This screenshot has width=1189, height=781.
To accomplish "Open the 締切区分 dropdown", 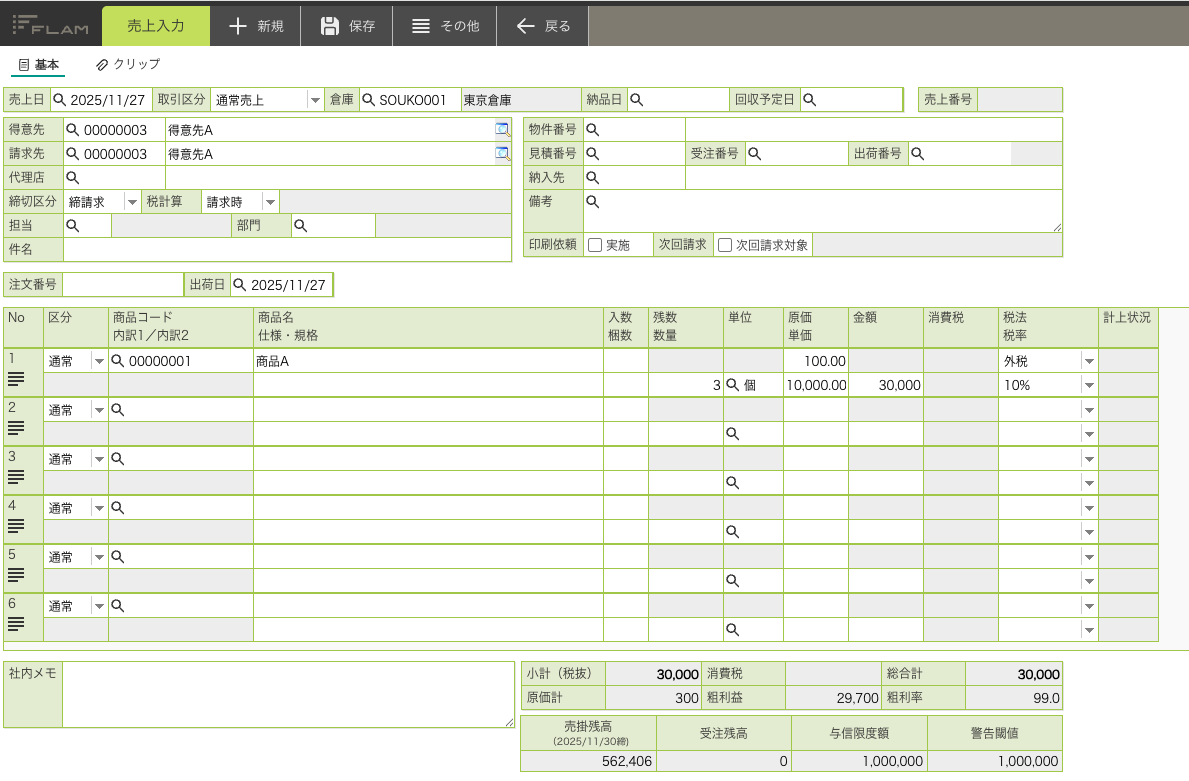I will 132,202.
